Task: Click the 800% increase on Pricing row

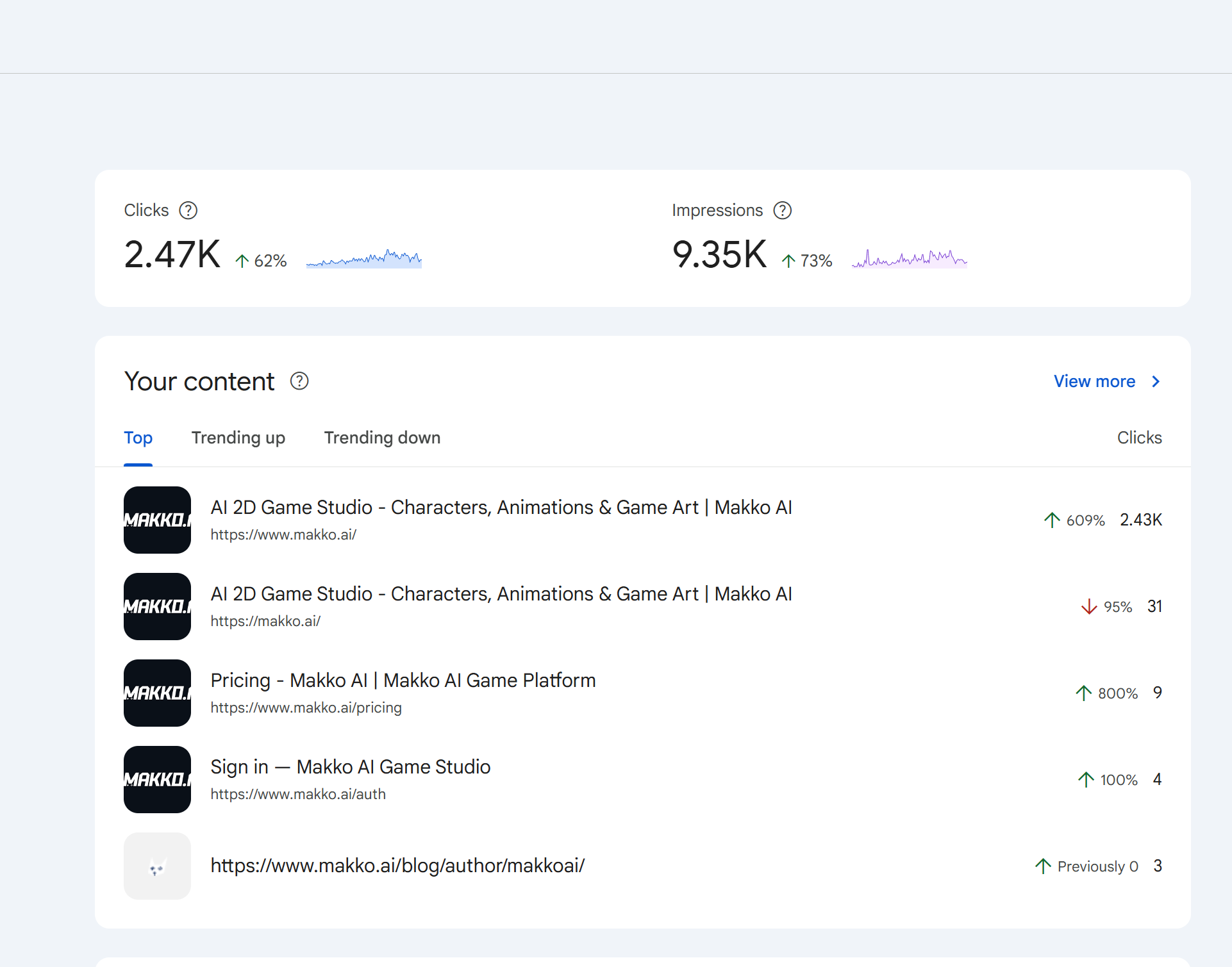Action: click(1107, 693)
